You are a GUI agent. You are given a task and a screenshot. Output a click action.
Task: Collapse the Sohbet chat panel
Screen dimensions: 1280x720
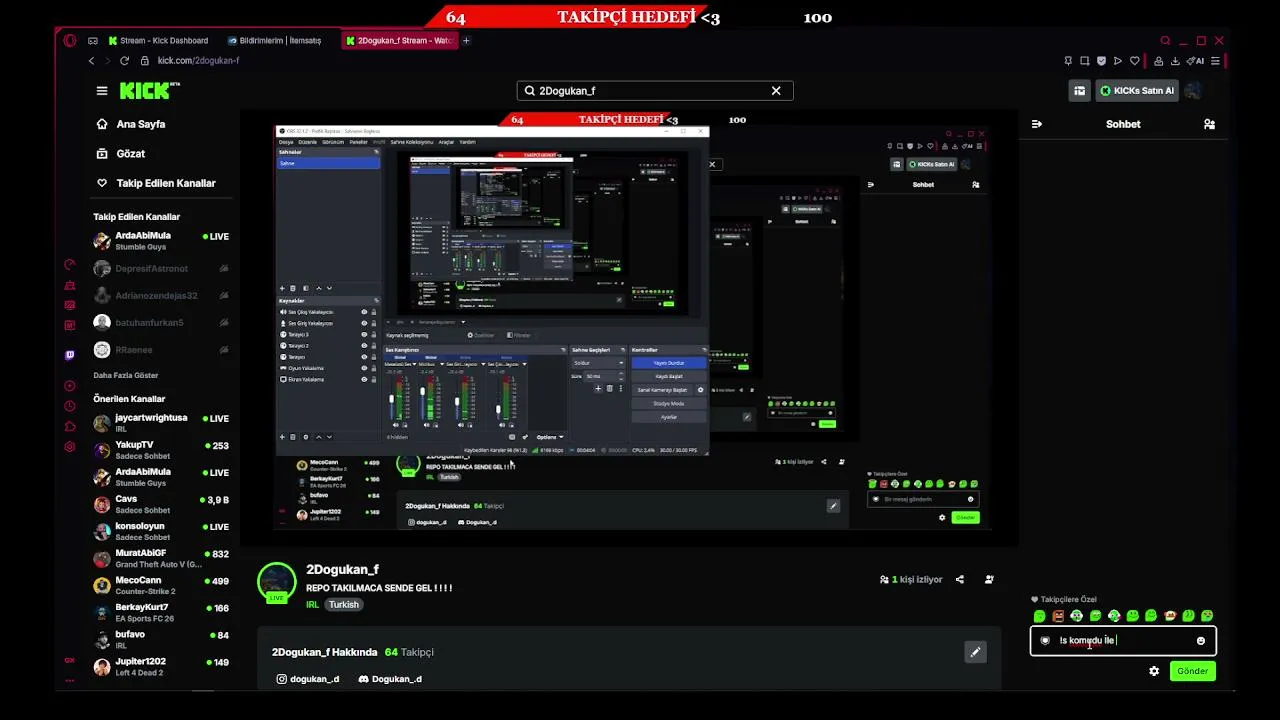coord(1037,124)
